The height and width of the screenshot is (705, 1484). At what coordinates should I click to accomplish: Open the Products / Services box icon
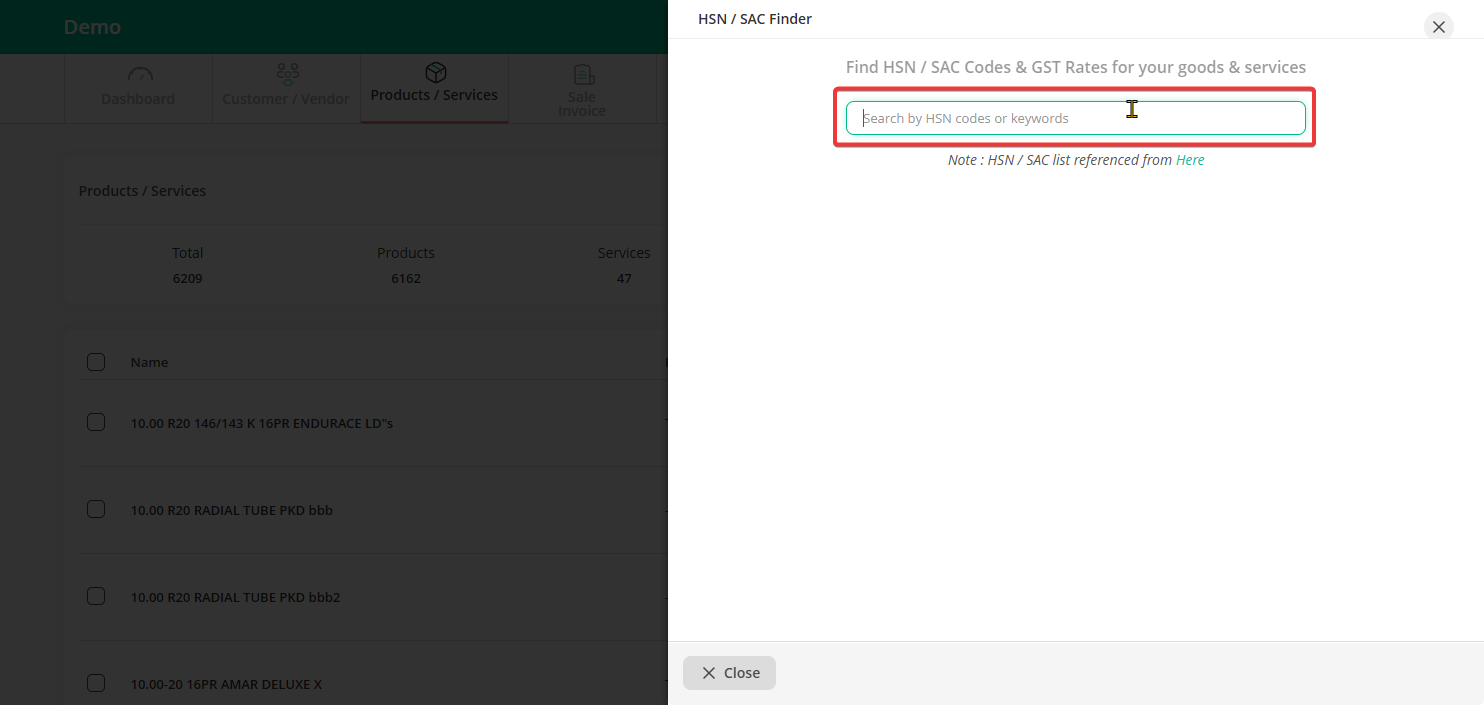pos(435,73)
